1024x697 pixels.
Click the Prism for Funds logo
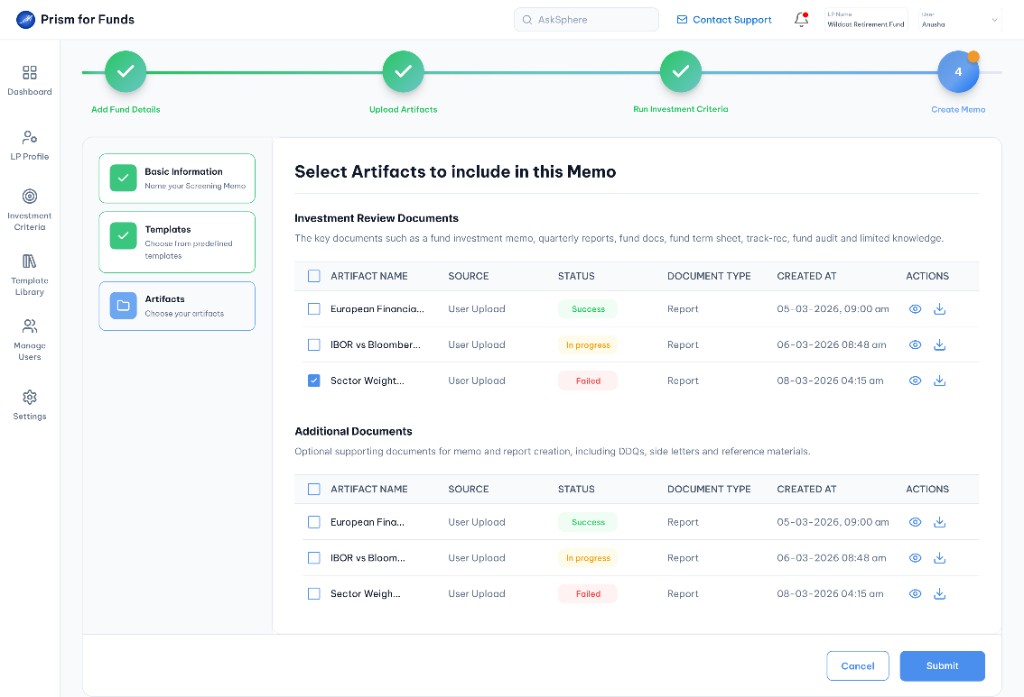click(25, 20)
